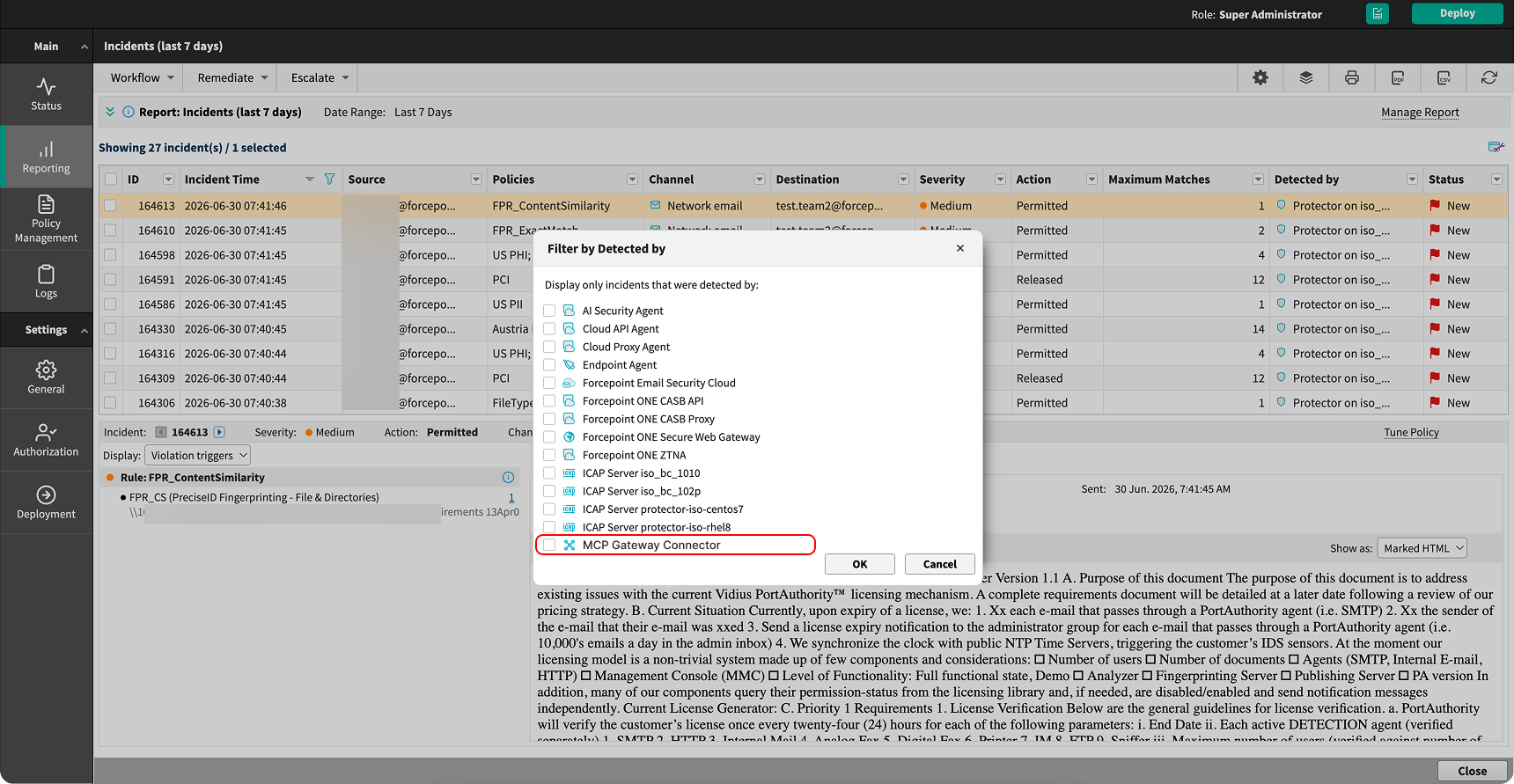The width and height of the screenshot is (1514, 784).
Task: Open the Escalate dropdown menu
Action: [x=320, y=77]
